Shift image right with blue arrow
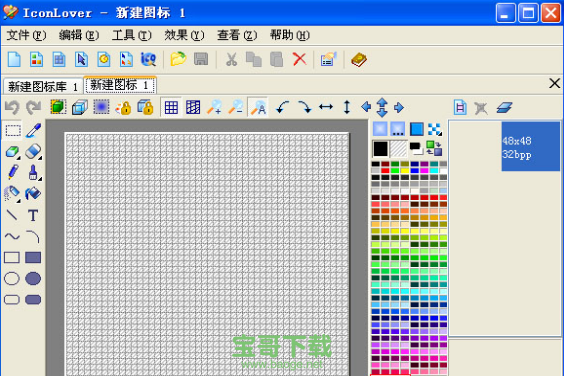 tap(399, 107)
